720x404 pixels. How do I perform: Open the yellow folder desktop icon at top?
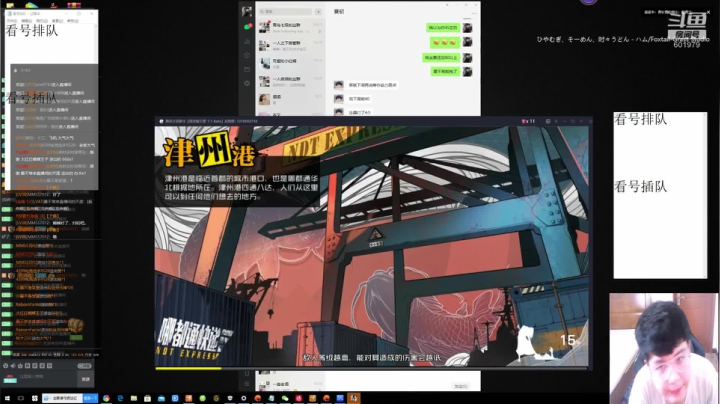(10, 5)
